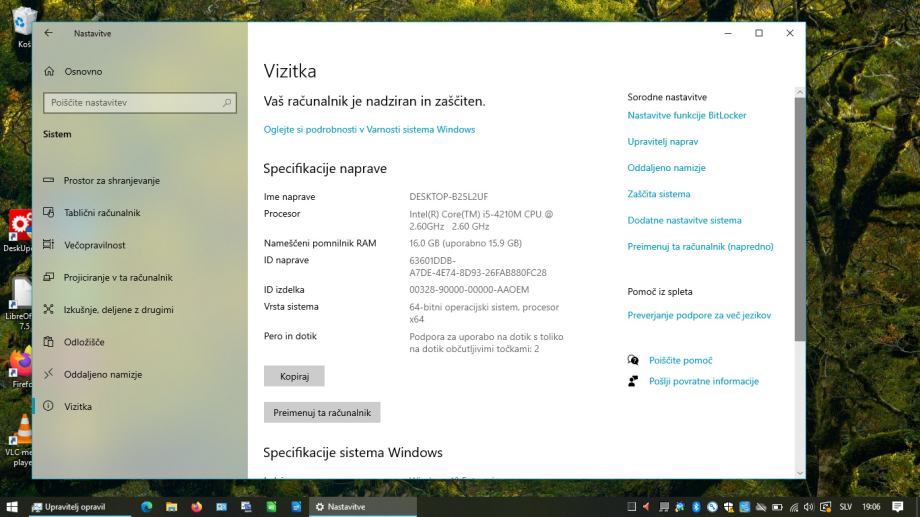This screenshot has width=920, height=517.
Task: Open the volume speaker tray icon
Action: tap(809, 506)
